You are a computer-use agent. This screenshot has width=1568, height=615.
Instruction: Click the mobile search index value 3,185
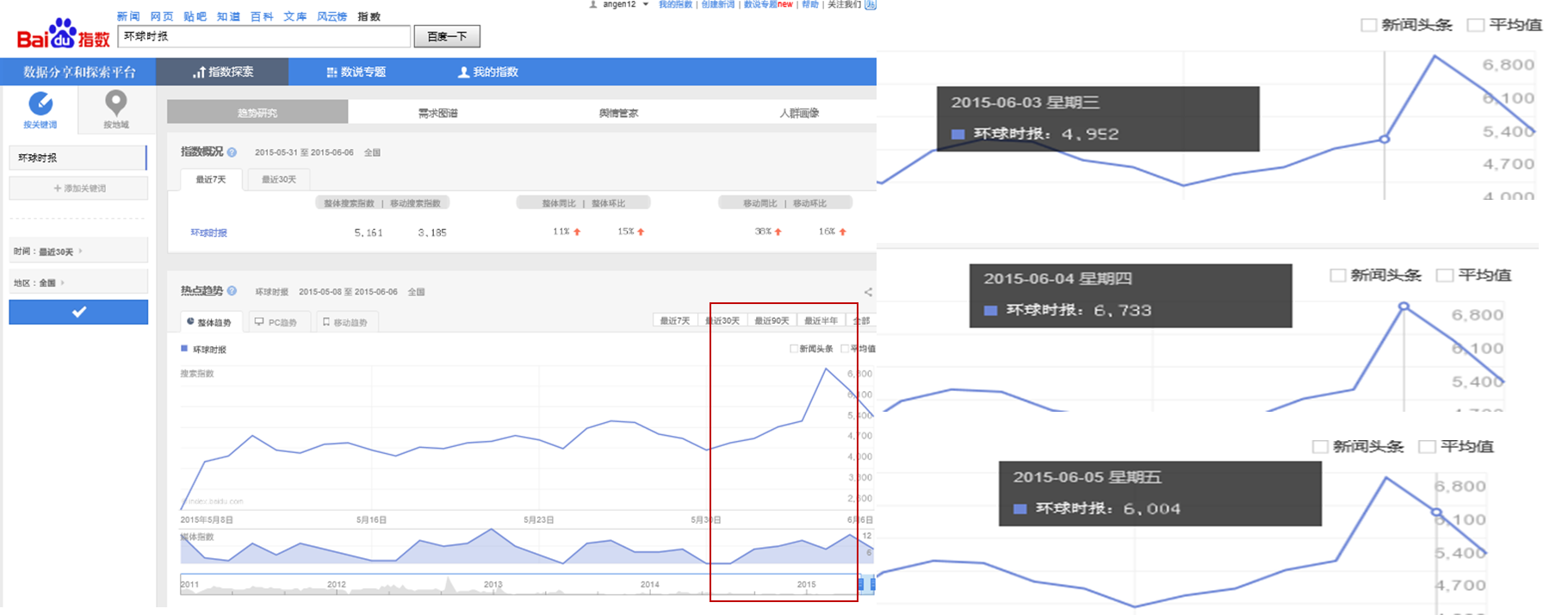[432, 233]
